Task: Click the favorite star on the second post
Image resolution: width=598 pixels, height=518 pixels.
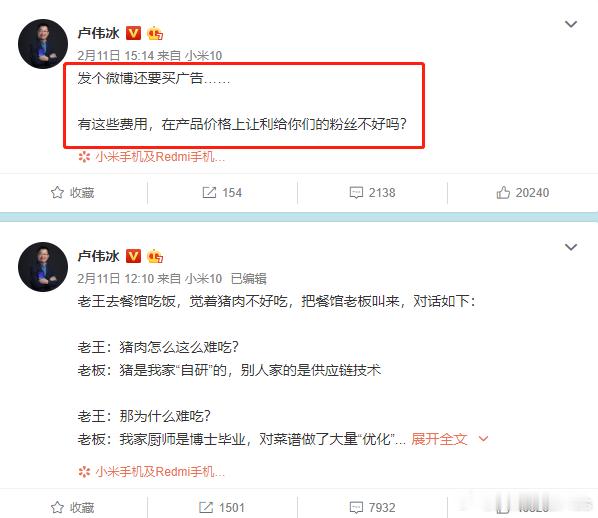Action: (57, 507)
